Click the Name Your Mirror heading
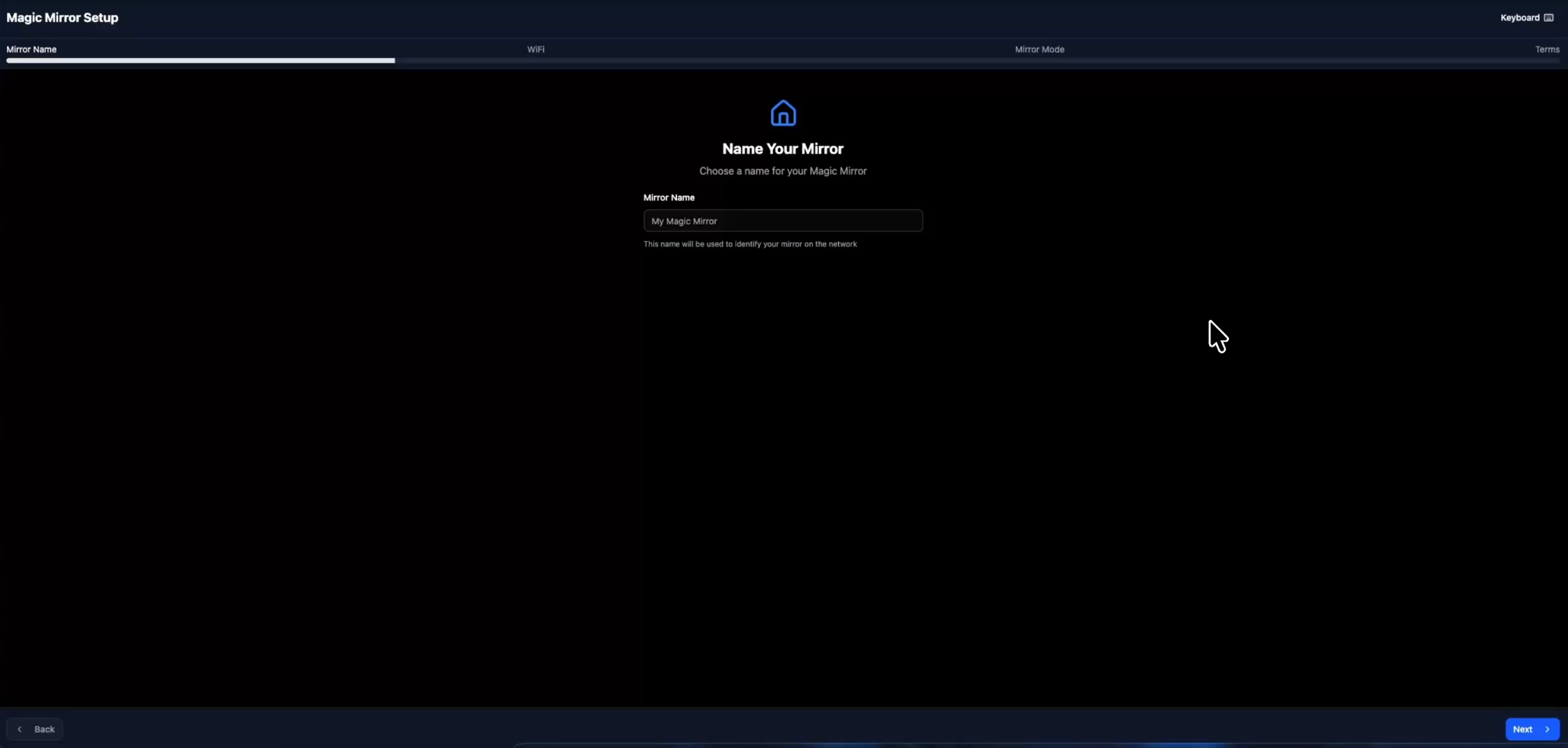 [x=782, y=149]
